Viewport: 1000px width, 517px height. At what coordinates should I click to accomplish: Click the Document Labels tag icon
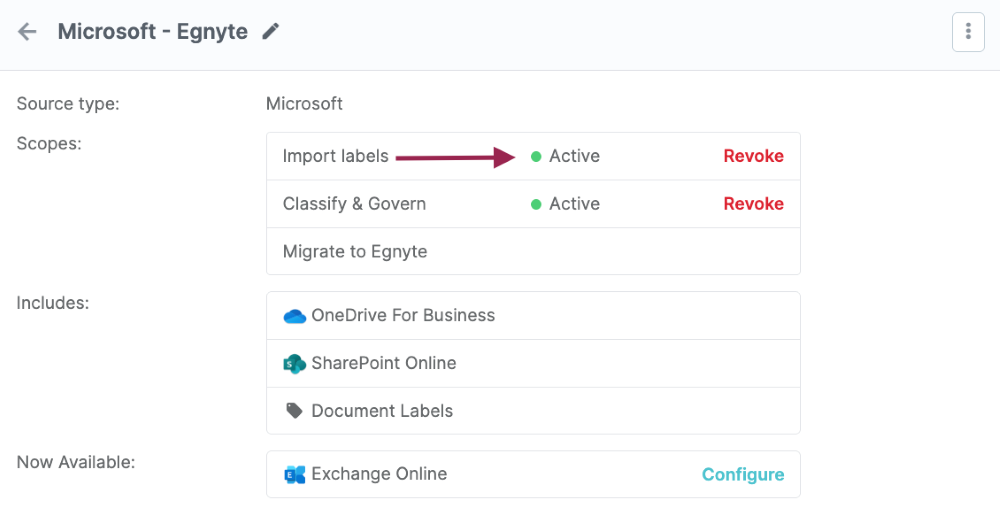tap(294, 411)
